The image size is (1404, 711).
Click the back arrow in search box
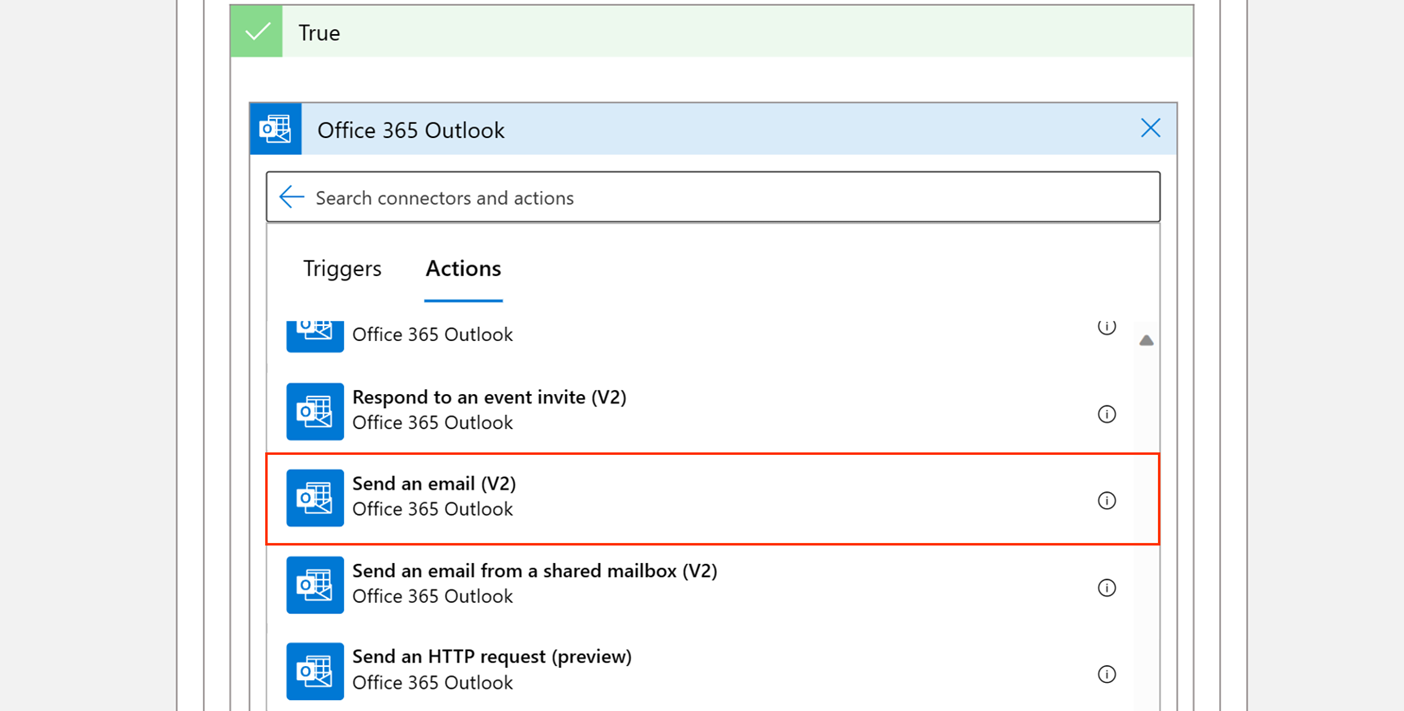pyautogui.click(x=291, y=197)
